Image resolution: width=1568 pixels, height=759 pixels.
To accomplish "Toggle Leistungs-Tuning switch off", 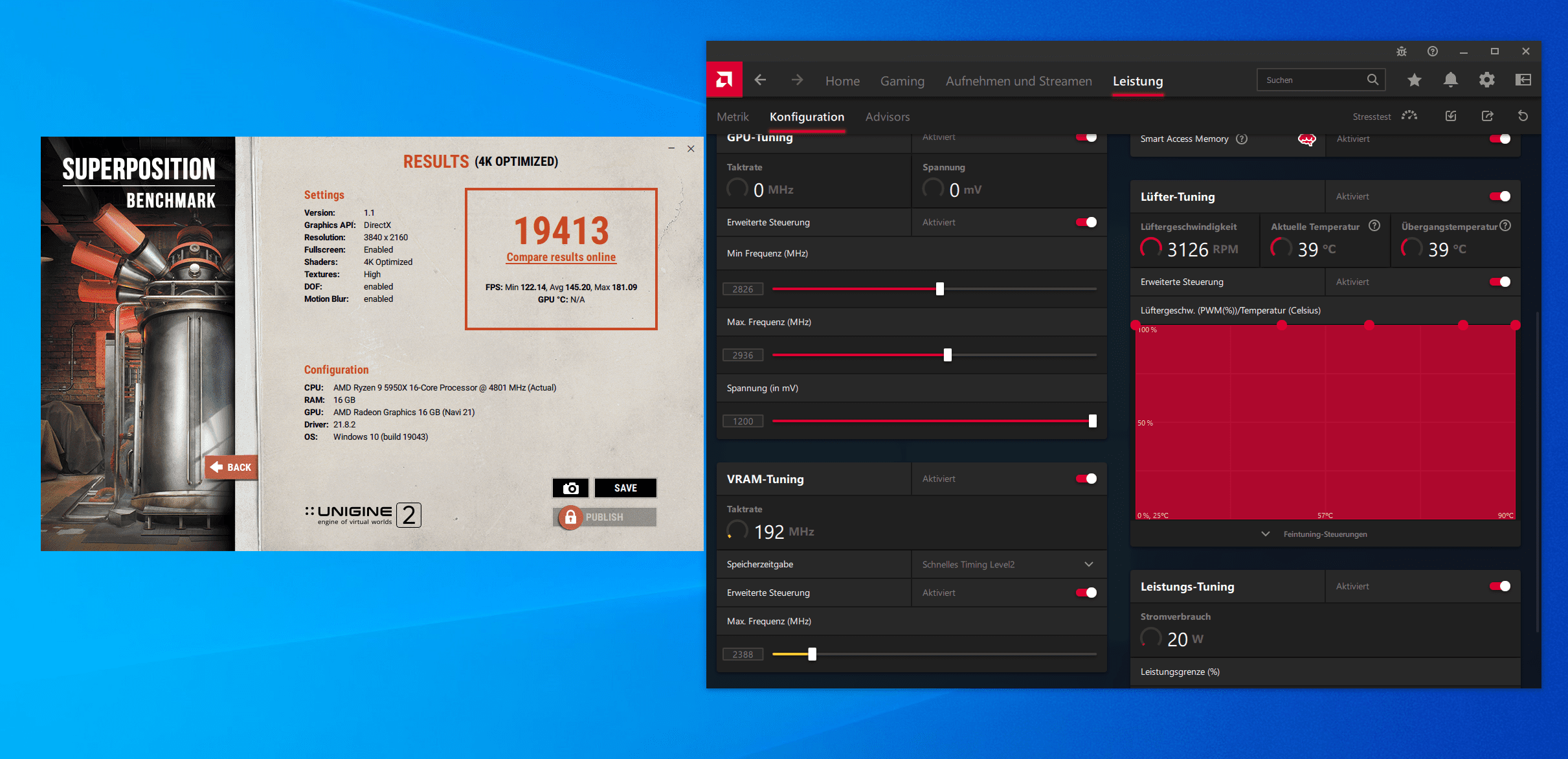I will coord(1499,586).
